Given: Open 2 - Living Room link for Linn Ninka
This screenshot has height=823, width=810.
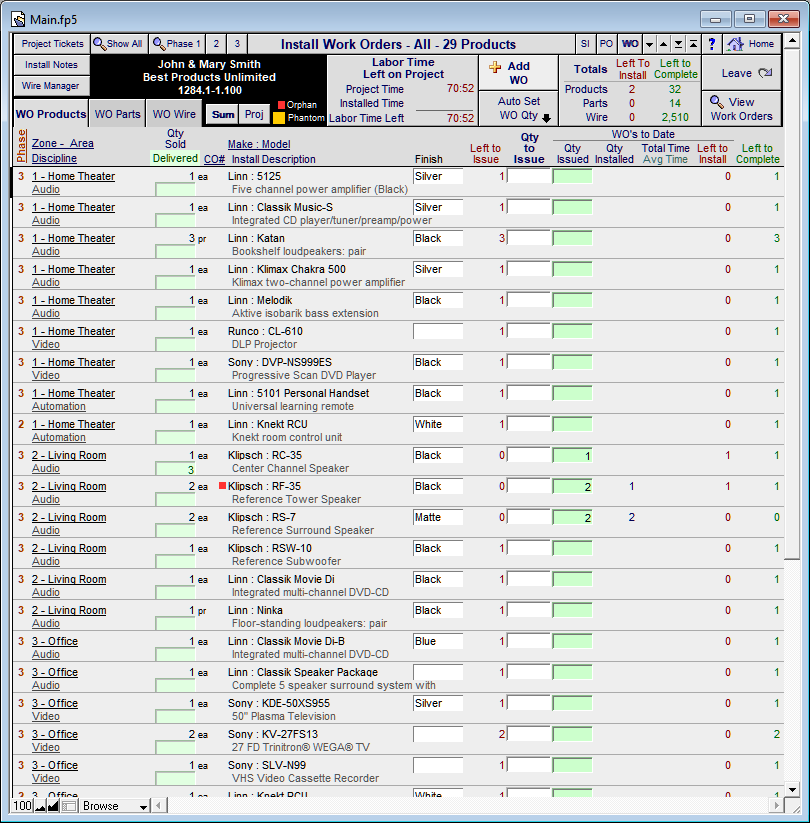Looking at the screenshot, I should point(69,610).
